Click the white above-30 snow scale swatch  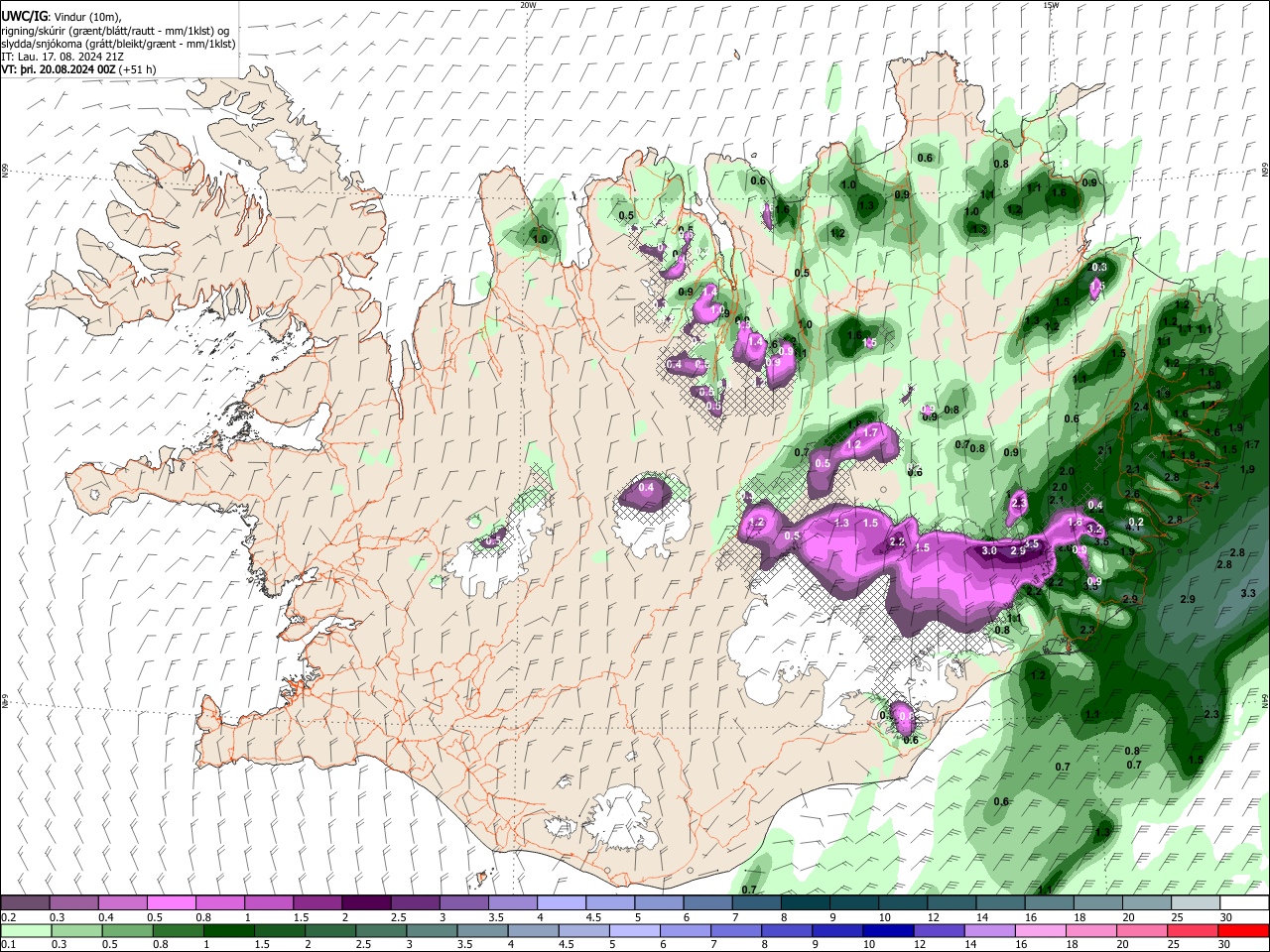pos(1245,903)
